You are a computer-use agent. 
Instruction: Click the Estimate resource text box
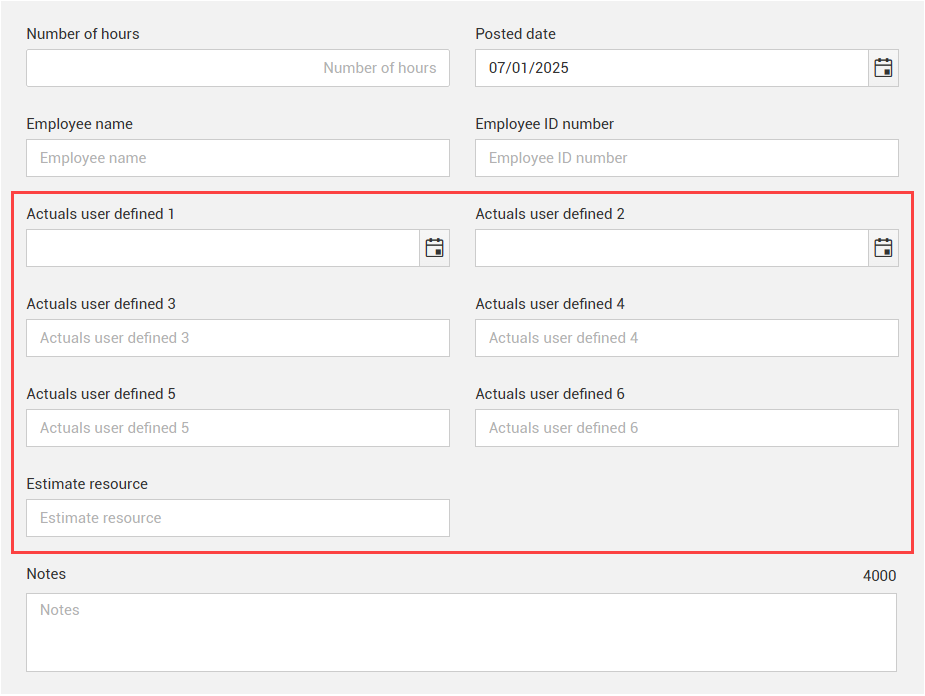(237, 518)
